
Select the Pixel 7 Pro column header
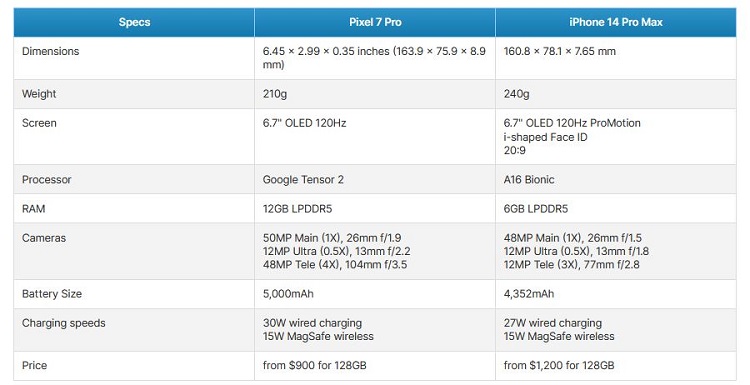point(375,22)
